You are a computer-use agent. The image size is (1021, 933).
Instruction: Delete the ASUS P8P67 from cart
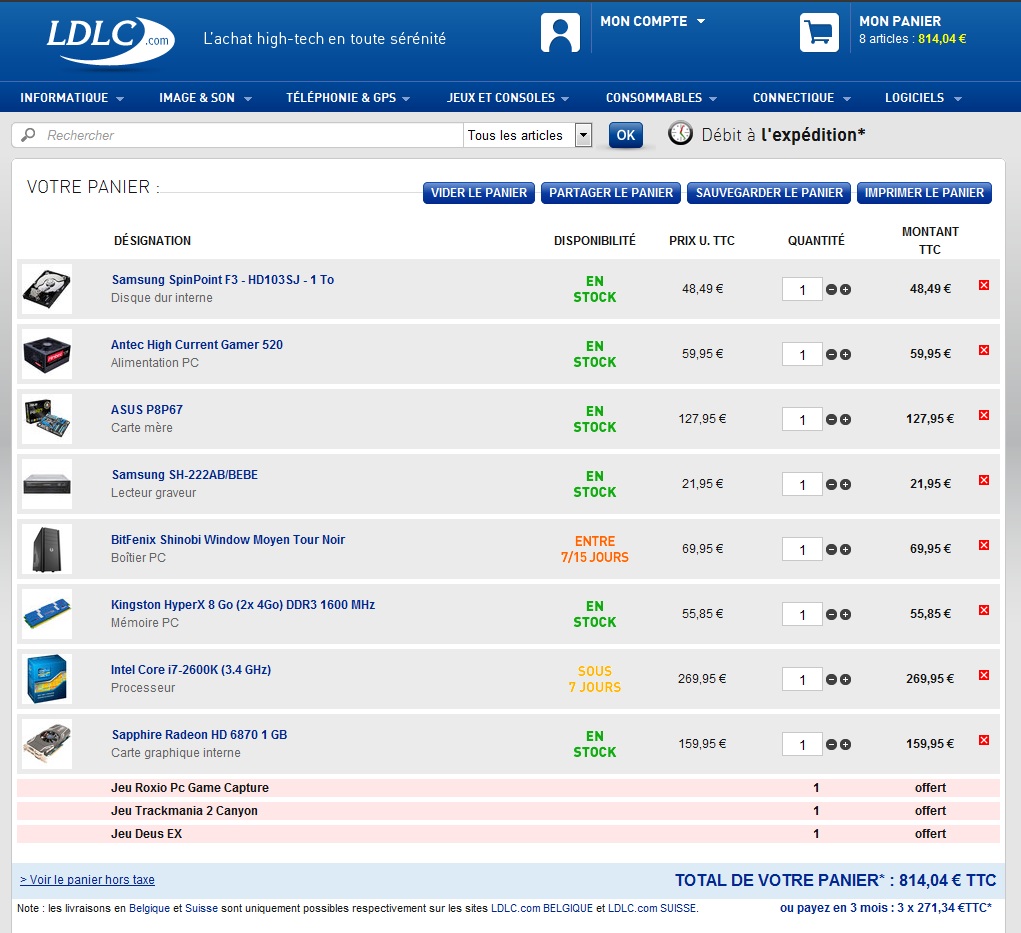pos(983,416)
